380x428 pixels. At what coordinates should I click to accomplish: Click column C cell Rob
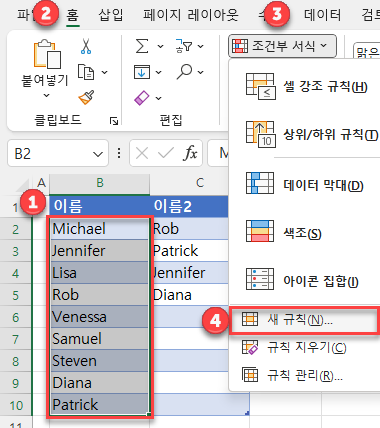pos(189,229)
